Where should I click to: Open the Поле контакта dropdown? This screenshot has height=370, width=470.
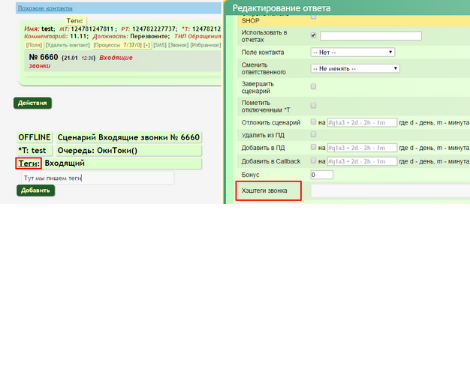[x=353, y=52]
